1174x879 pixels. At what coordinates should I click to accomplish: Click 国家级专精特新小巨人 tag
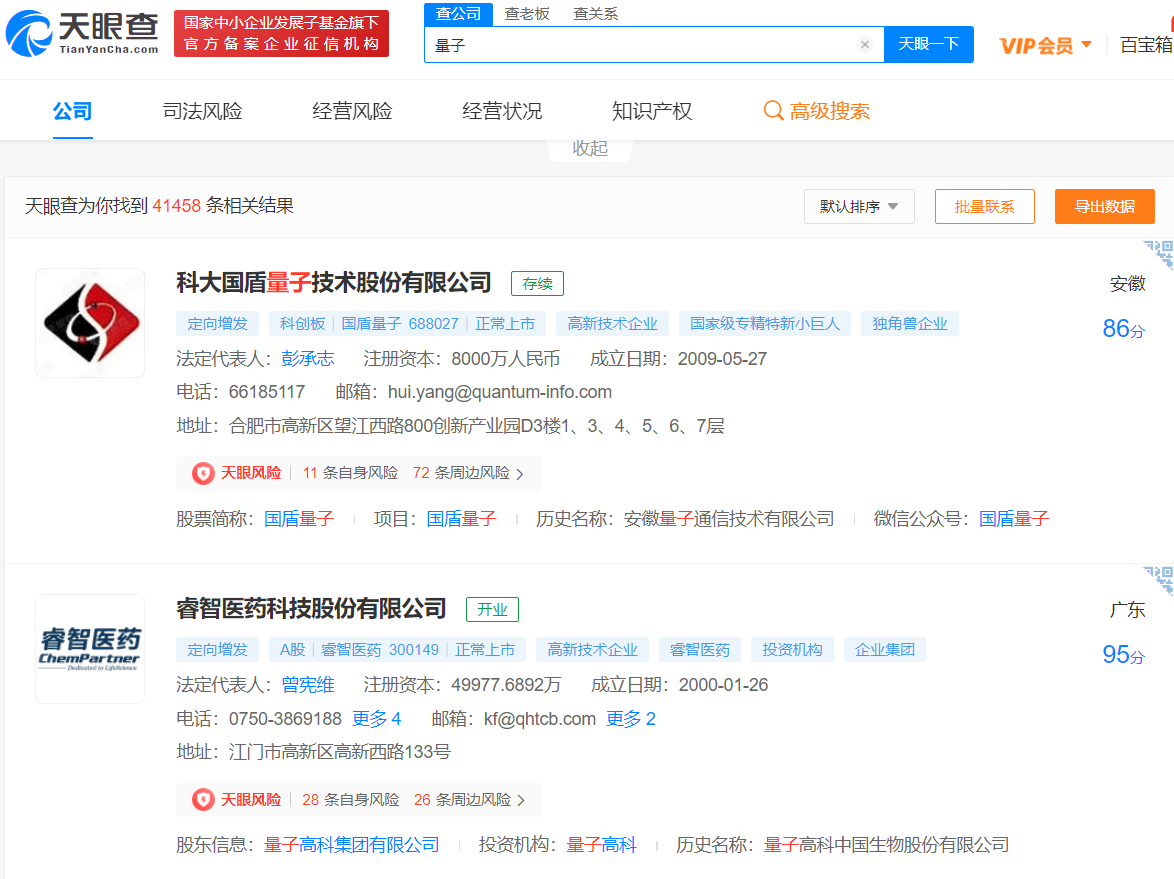pos(765,323)
